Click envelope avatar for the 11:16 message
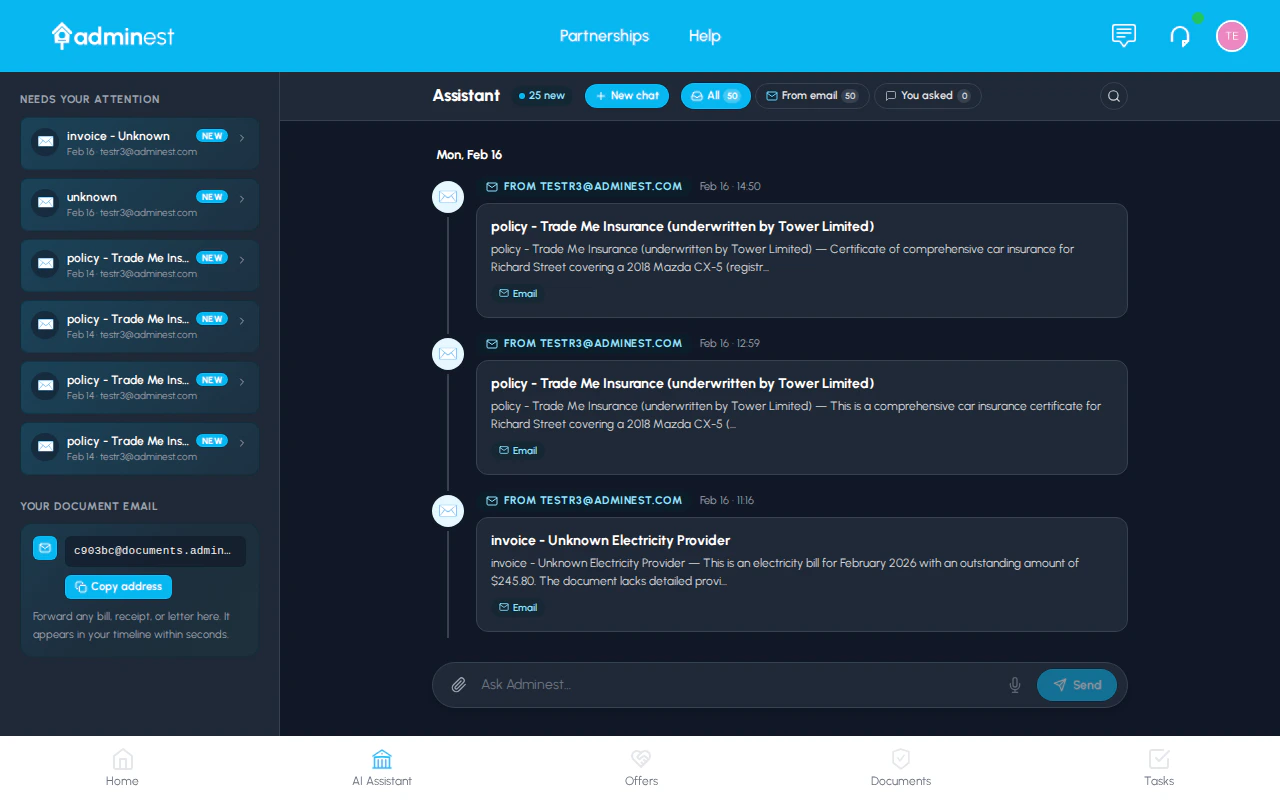The height and width of the screenshot is (800, 1280). pos(448,511)
